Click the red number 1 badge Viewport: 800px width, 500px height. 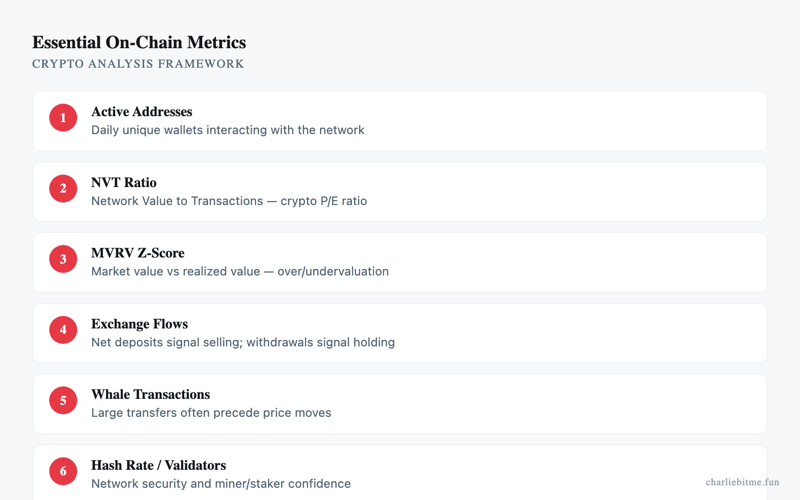pos(63,118)
